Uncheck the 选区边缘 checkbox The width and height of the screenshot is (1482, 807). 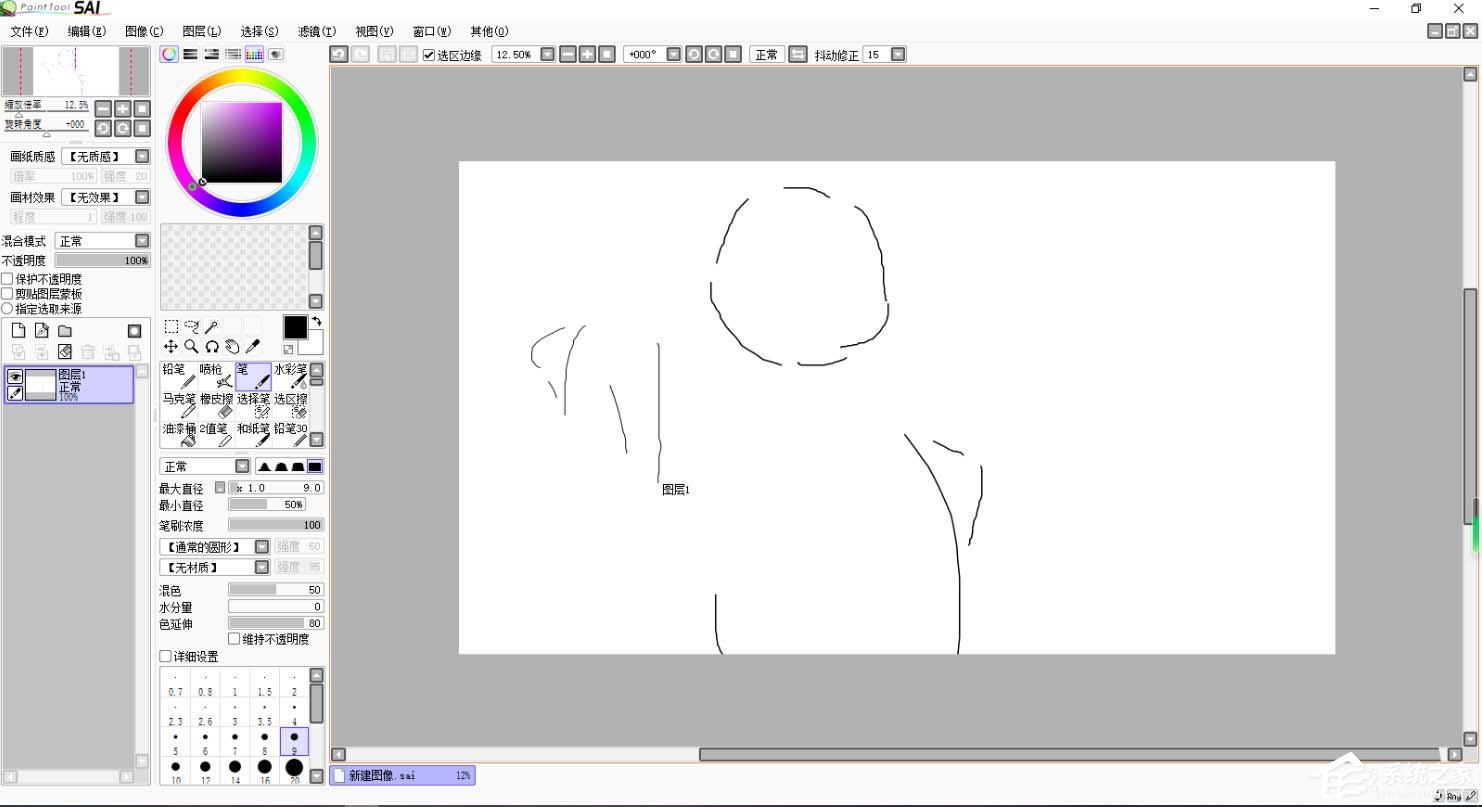tap(429, 55)
